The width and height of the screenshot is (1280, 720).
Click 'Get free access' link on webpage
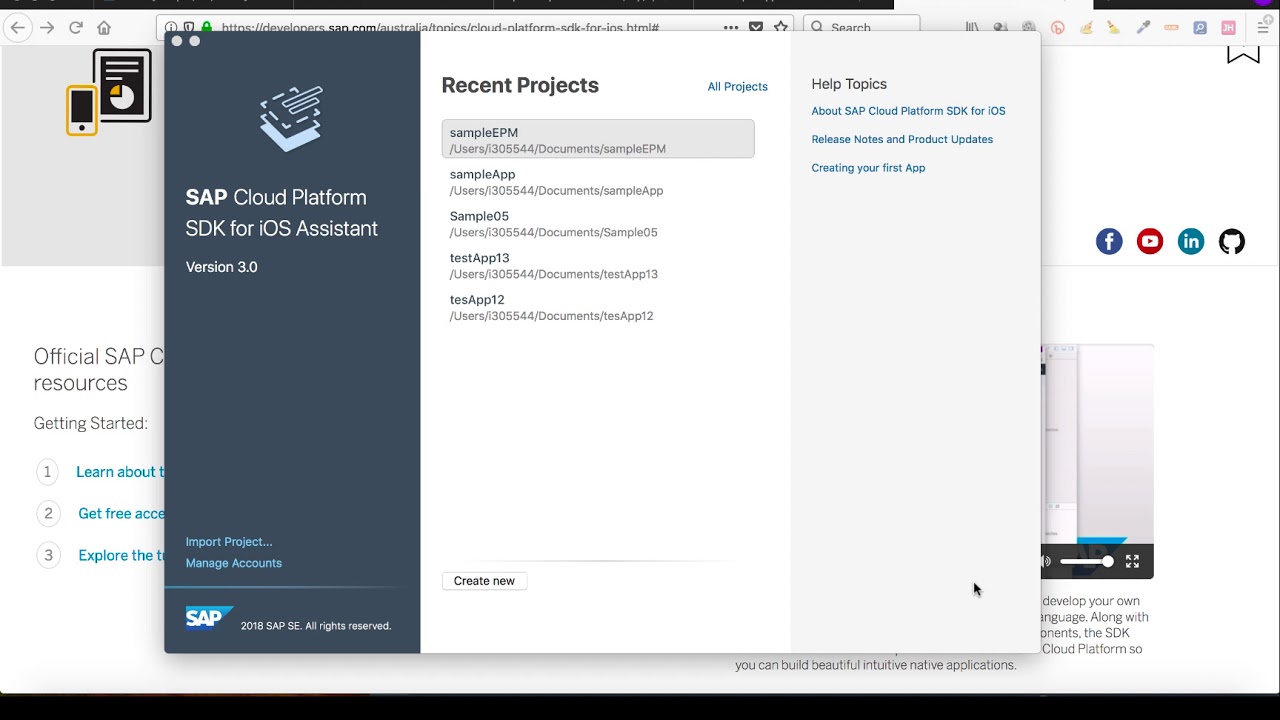[121, 513]
